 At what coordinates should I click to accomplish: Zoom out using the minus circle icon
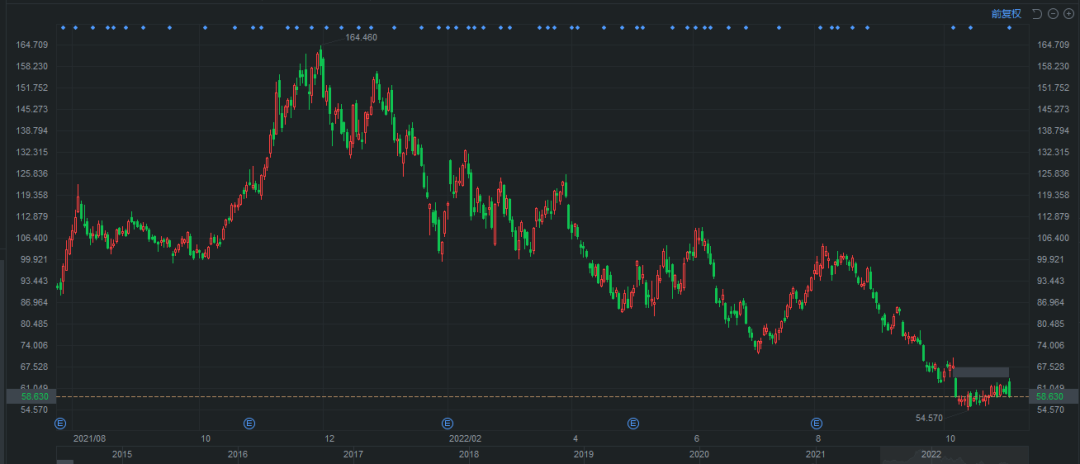pyautogui.click(x=1052, y=13)
